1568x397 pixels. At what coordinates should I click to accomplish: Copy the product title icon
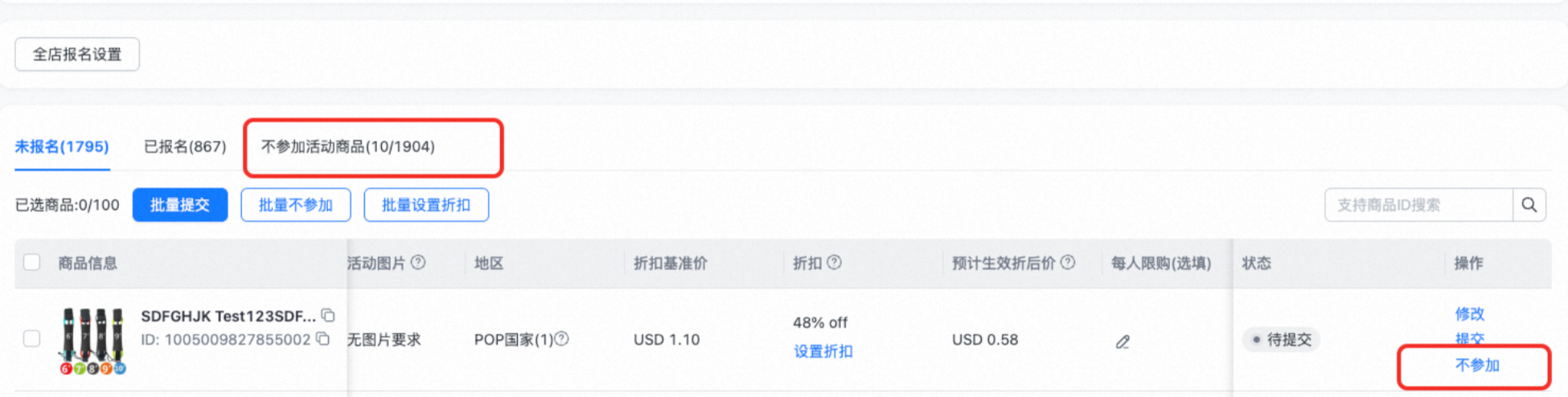coord(328,315)
